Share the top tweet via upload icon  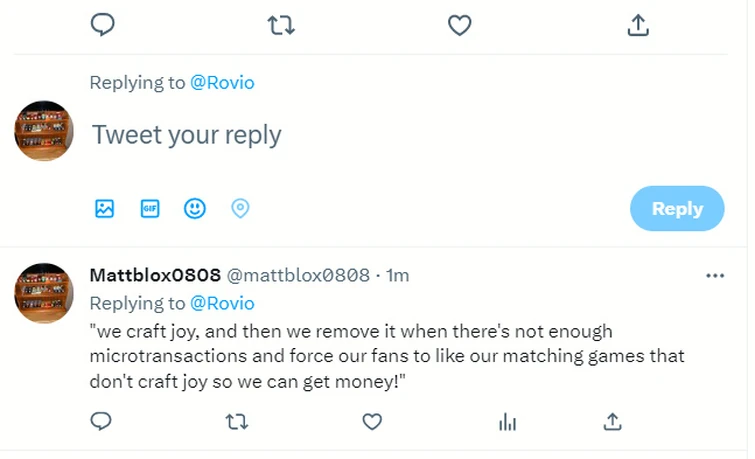click(638, 25)
